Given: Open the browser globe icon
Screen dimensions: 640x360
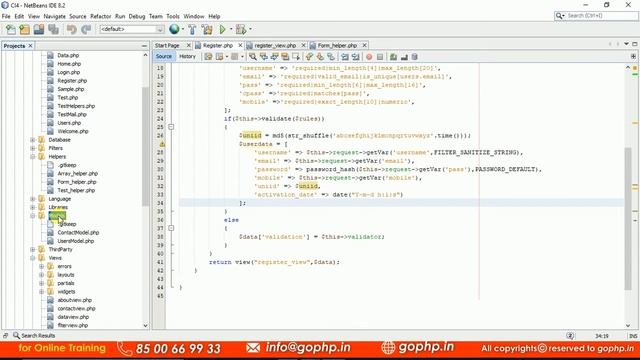Looking at the screenshot, I should pyautogui.click(x=174, y=29).
